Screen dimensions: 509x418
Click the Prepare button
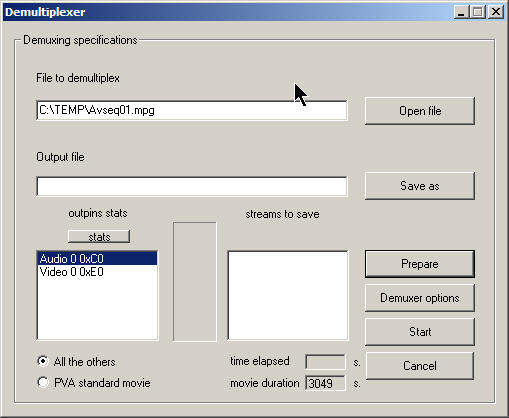420,264
